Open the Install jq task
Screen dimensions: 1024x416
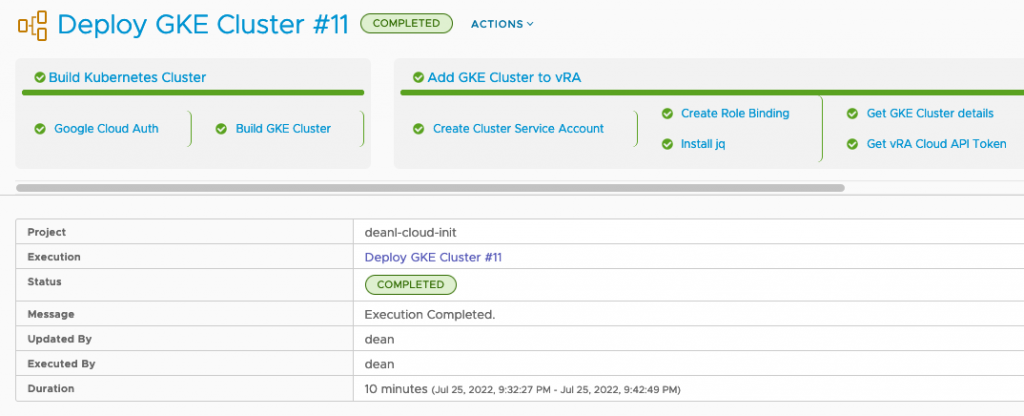tap(703, 144)
